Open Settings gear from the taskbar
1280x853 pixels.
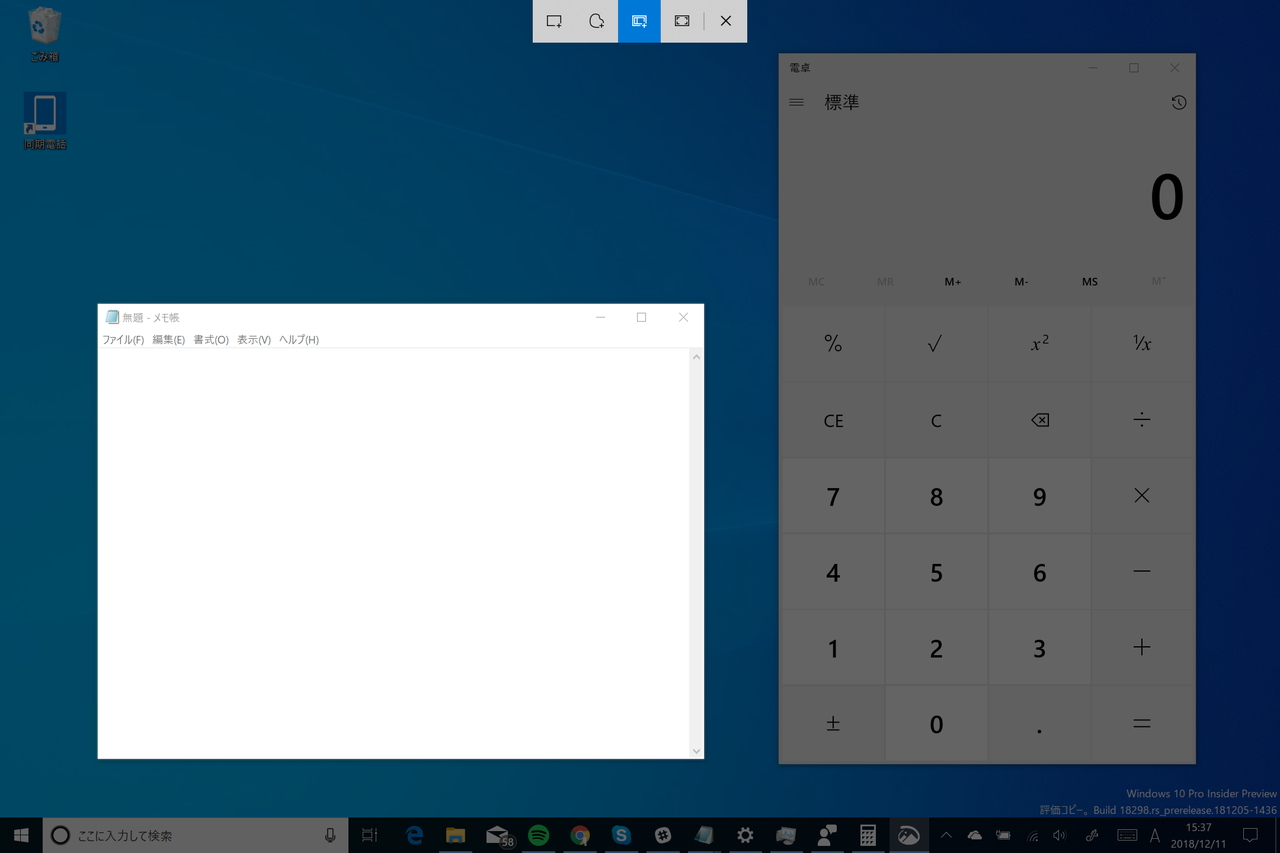click(x=745, y=835)
